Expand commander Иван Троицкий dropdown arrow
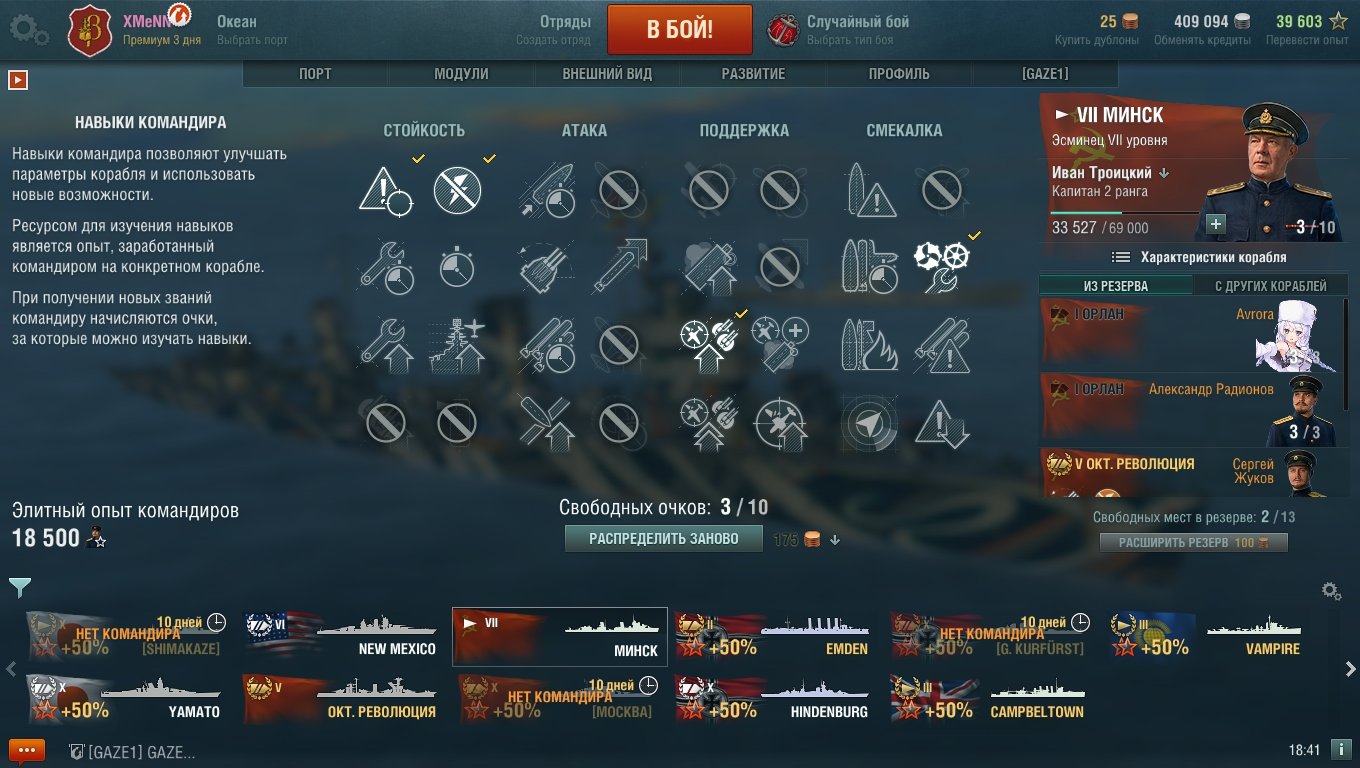The width and height of the screenshot is (1360, 768). coord(1164,173)
